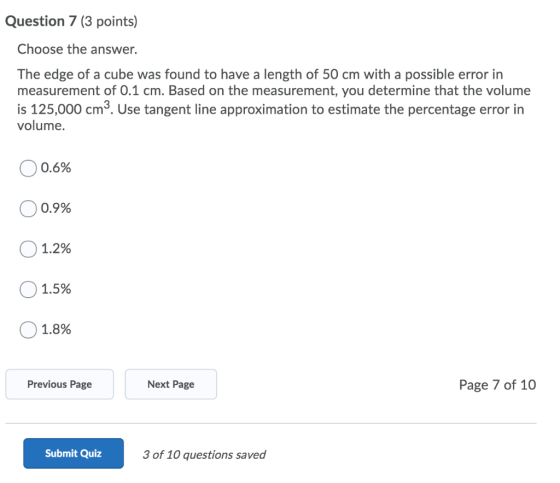Mark the 1.5% radio button
Viewport: 560px width, 483px height.
(x=28, y=289)
